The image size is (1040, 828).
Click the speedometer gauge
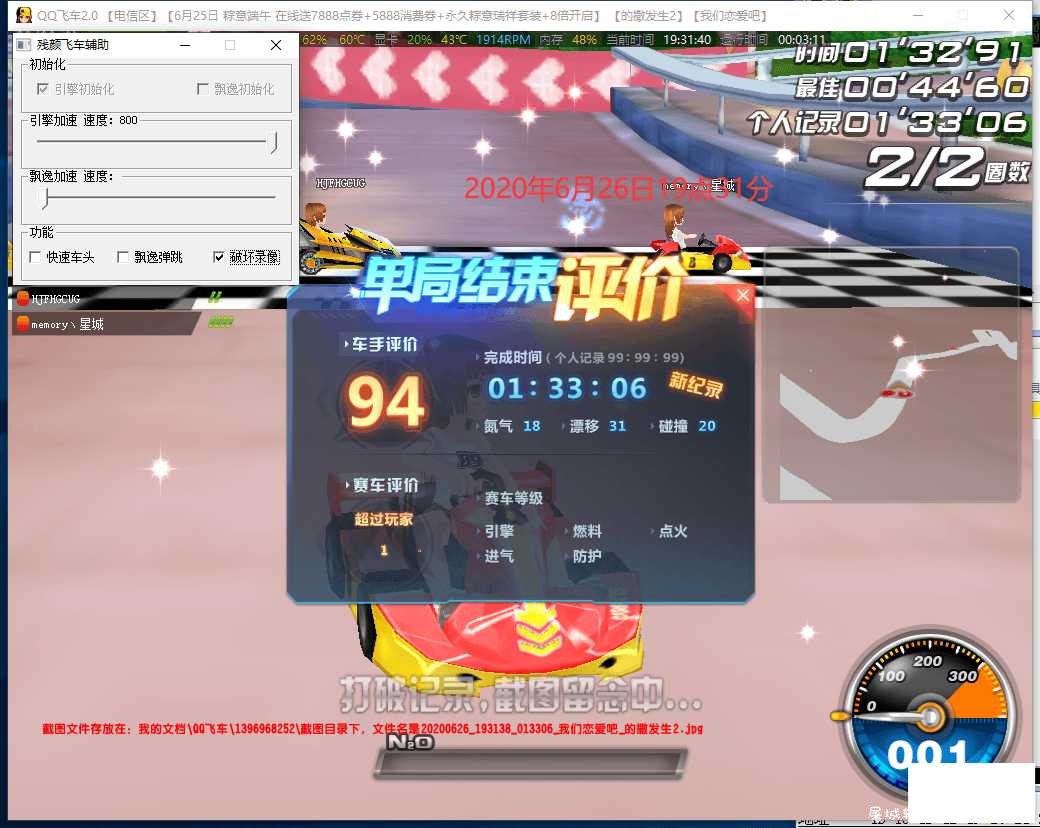pos(929,713)
